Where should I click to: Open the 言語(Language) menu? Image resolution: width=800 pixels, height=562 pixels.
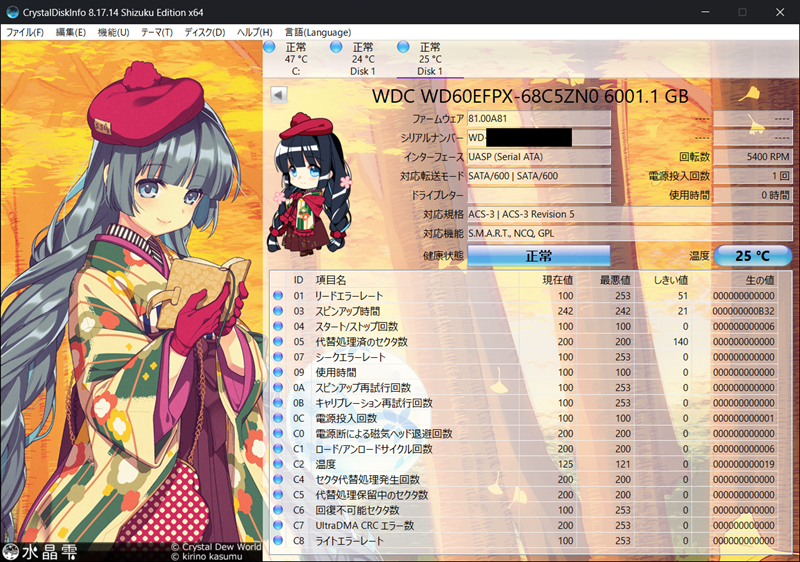[318, 32]
